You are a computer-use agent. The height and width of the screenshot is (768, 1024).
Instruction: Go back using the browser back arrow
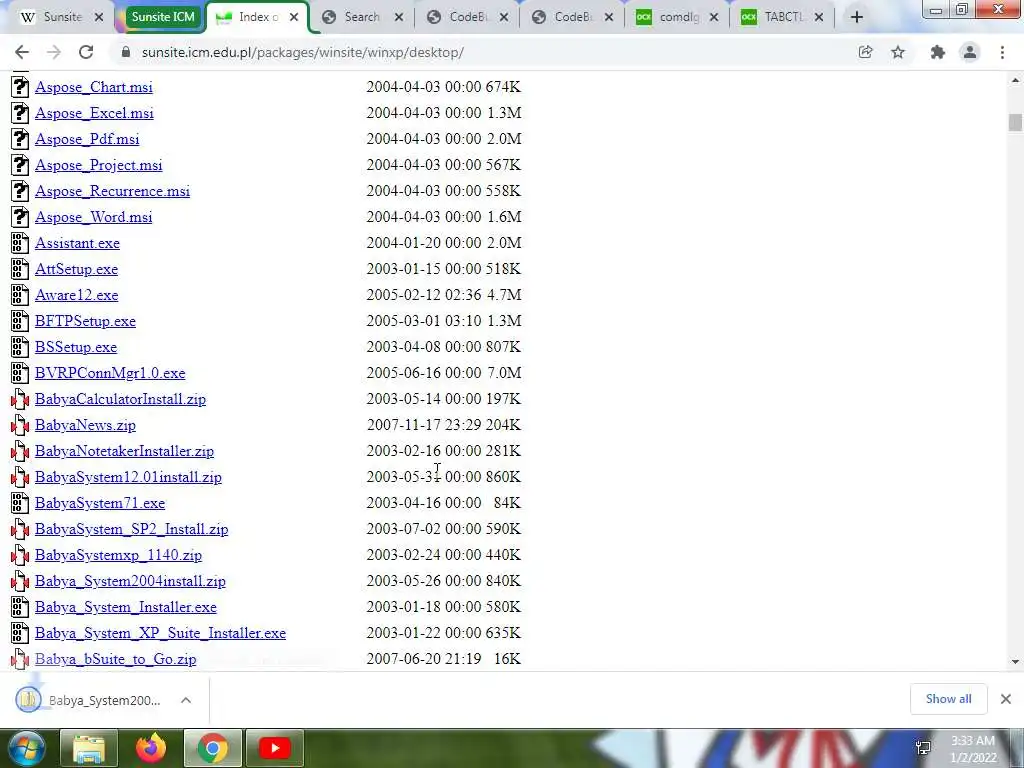[x=22, y=52]
